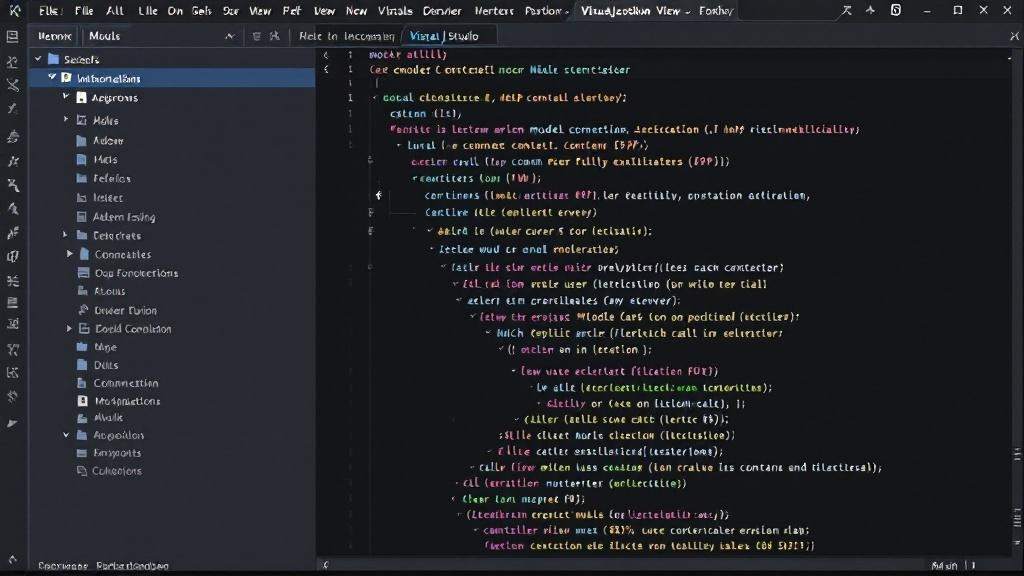Click the folder icon beside 'Fefelos'
This screenshot has width=1024, height=576.
click(x=82, y=178)
